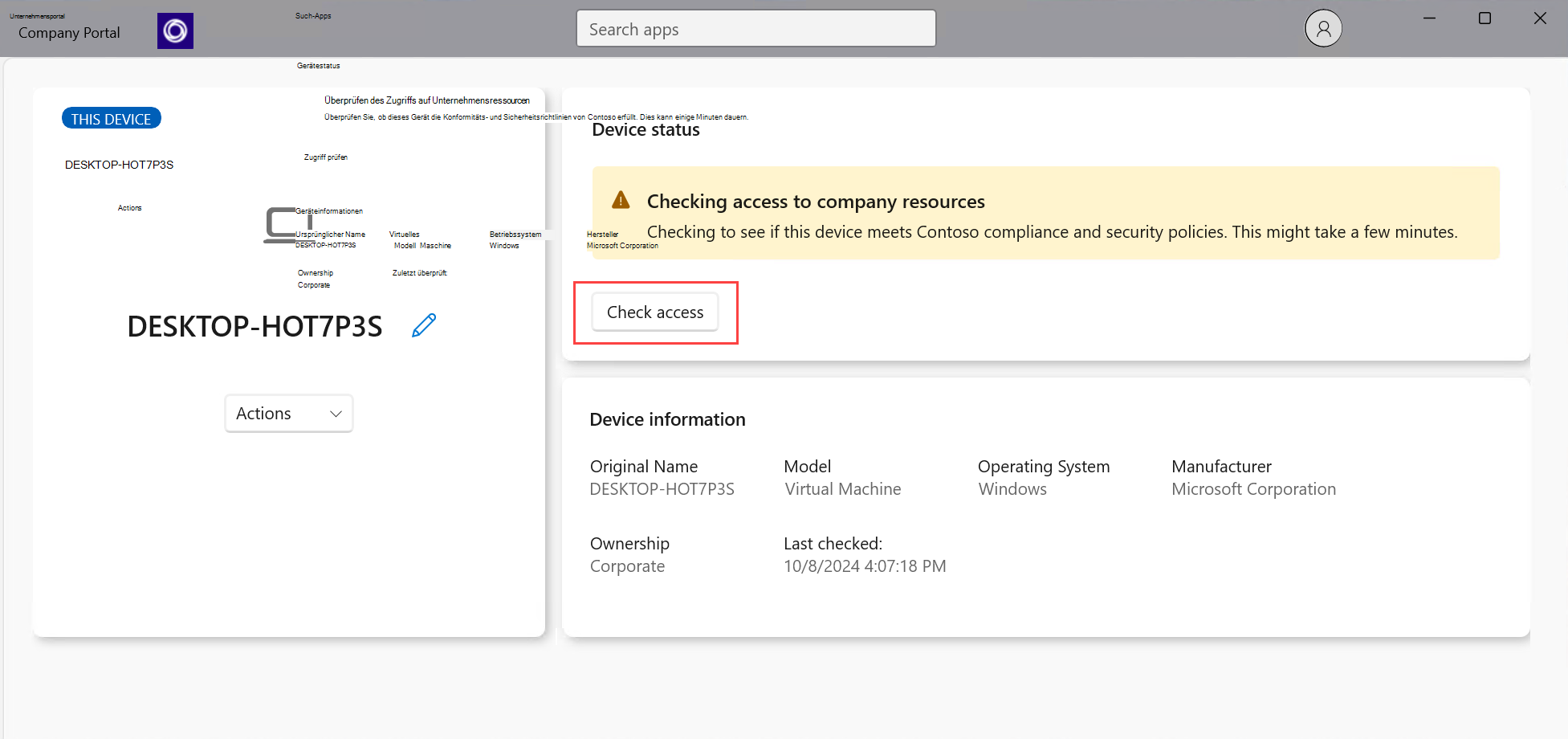Click the Device status heading
Image resolution: width=1568 pixels, height=739 pixels.
click(x=646, y=130)
